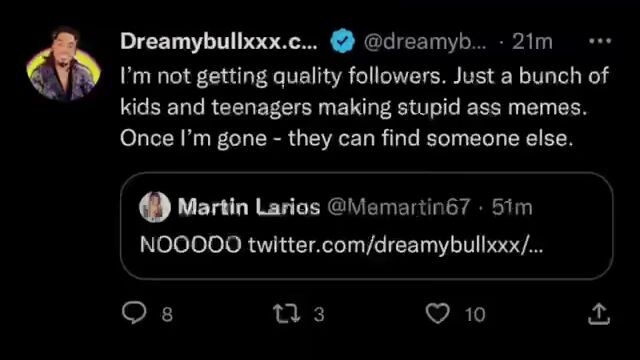Open the tweet text about quality followers
This screenshot has width=640, height=360.
pos(364,107)
